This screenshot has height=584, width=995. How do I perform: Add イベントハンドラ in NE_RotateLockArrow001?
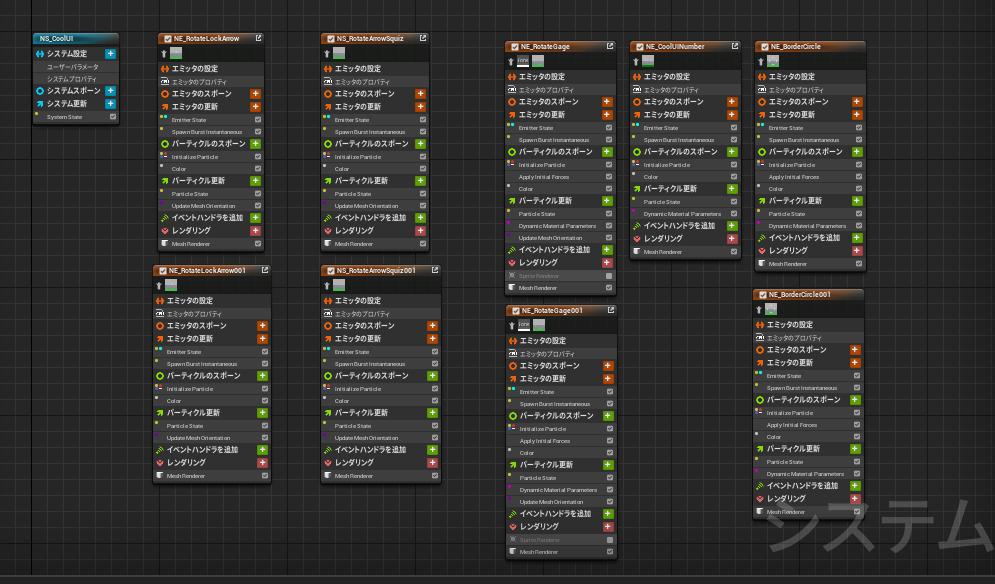click(262, 449)
